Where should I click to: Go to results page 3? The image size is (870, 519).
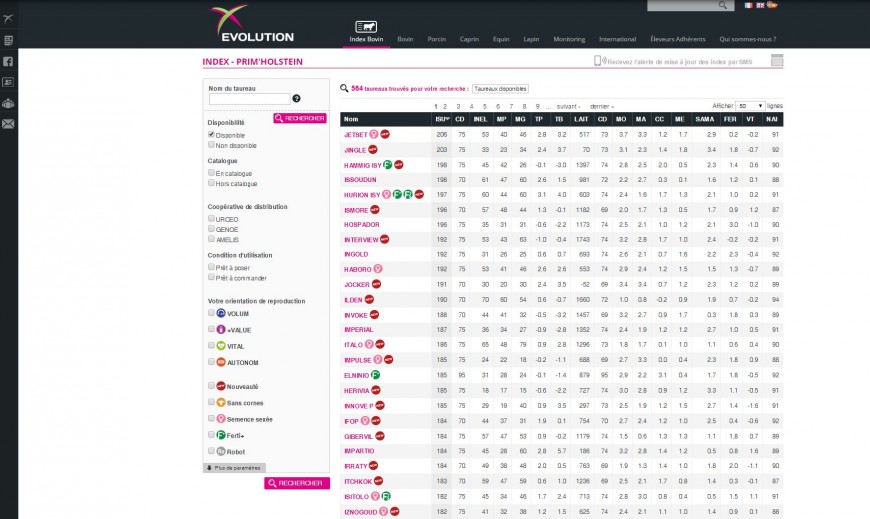[x=458, y=107]
